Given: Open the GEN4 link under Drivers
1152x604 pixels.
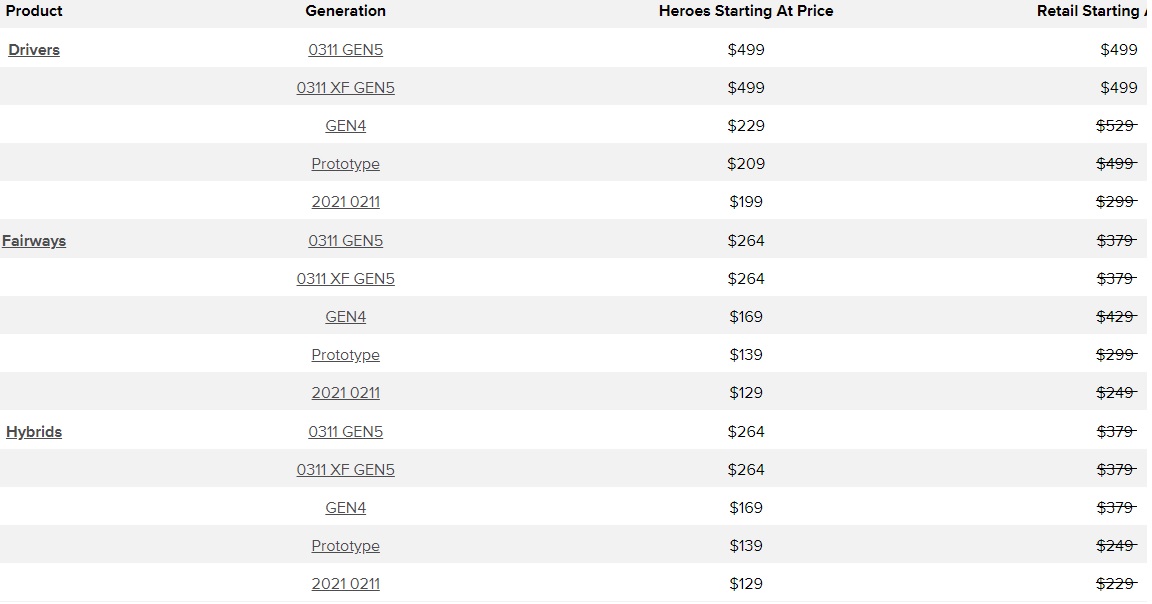Looking at the screenshot, I should [345, 126].
